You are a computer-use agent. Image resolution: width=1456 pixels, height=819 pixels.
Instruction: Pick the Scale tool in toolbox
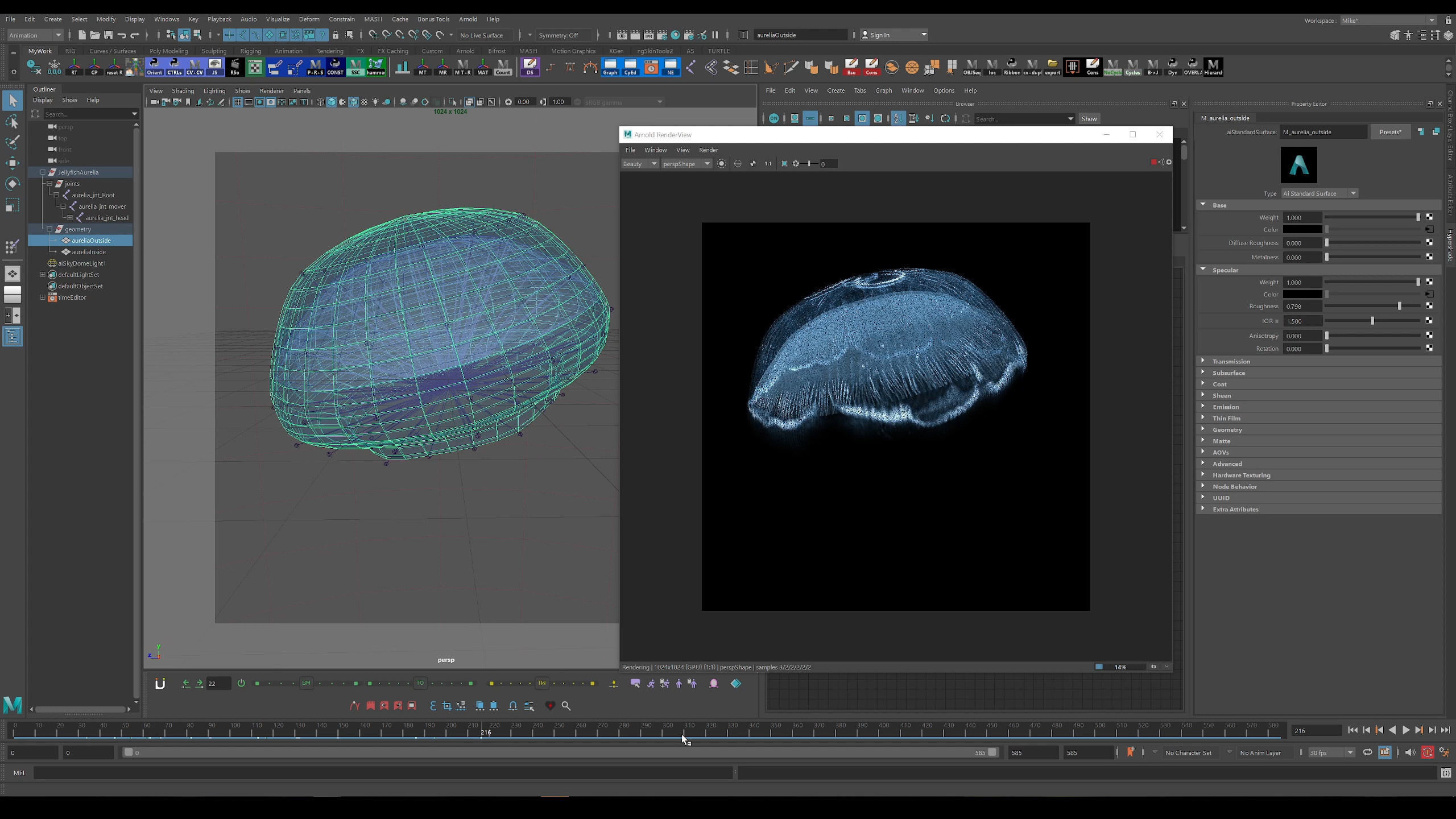point(13,205)
